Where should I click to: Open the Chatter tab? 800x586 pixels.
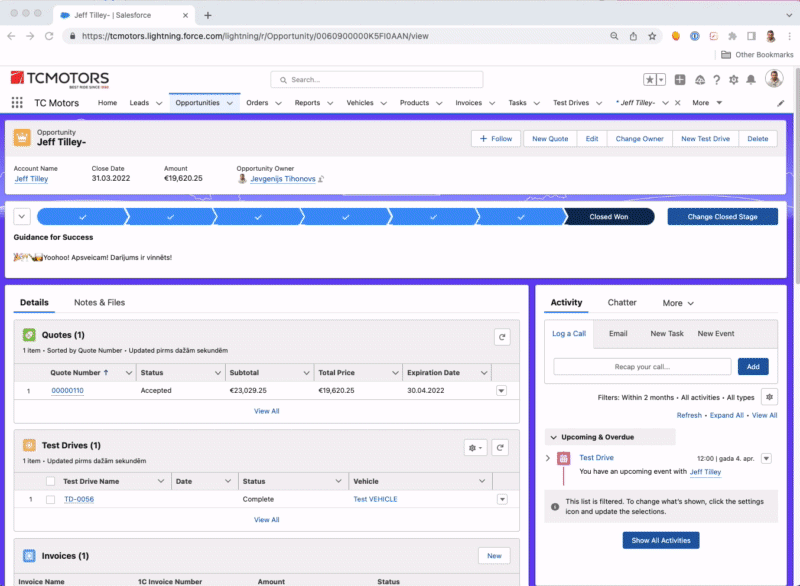[622, 303]
